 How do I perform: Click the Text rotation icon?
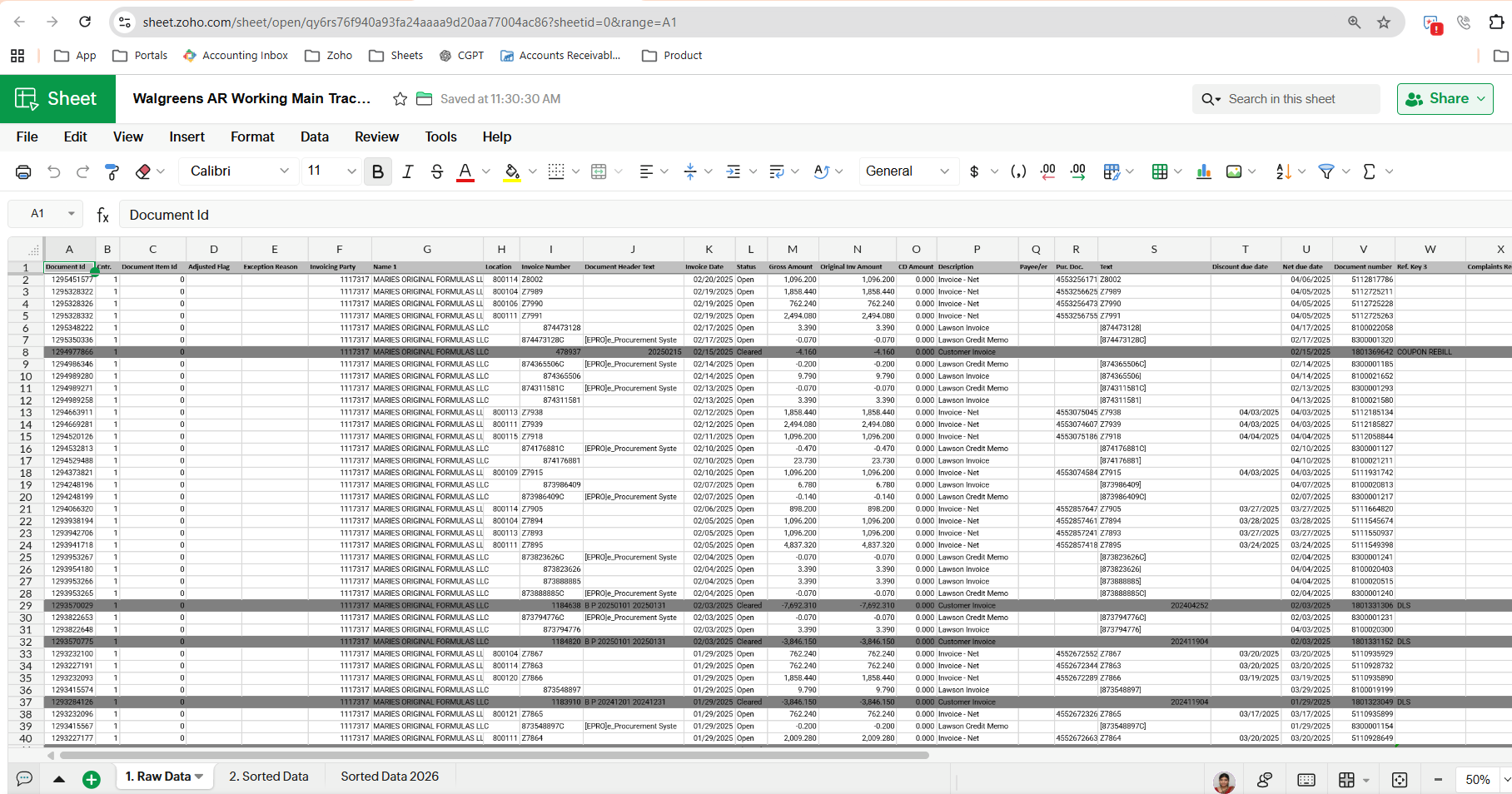822,171
